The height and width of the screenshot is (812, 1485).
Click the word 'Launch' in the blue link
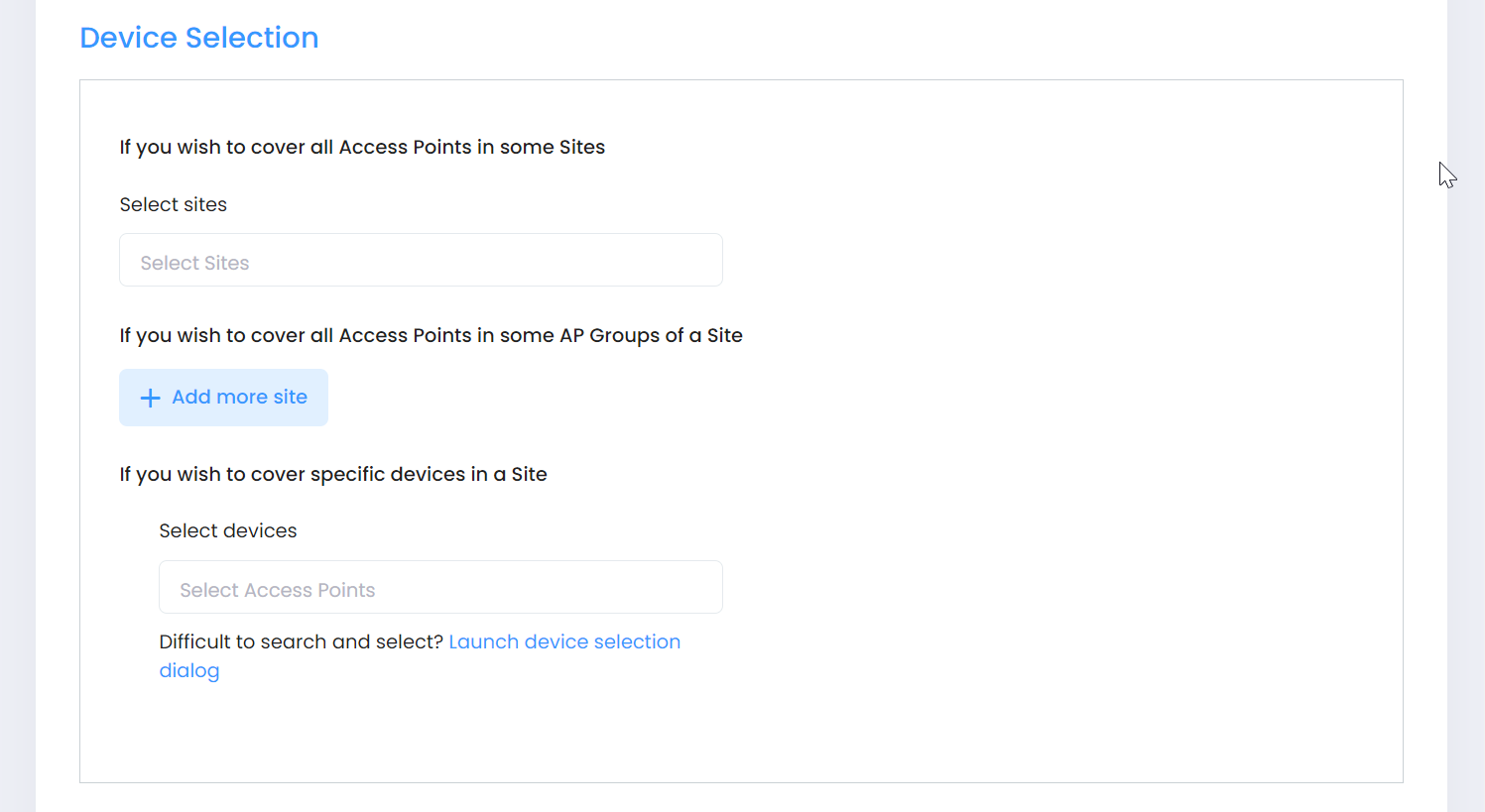coord(483,641)
